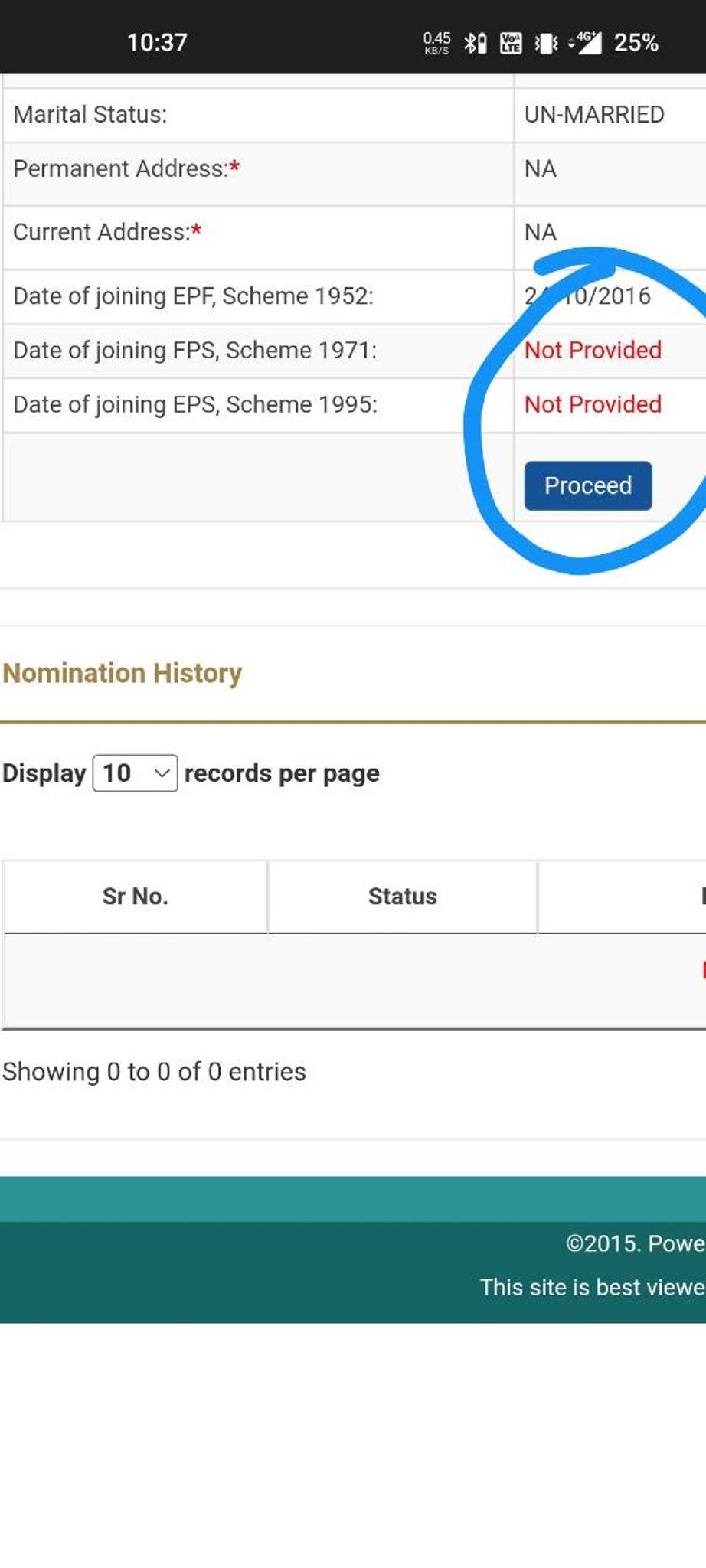Click the Date of joining EPF label

coord(193,296)
